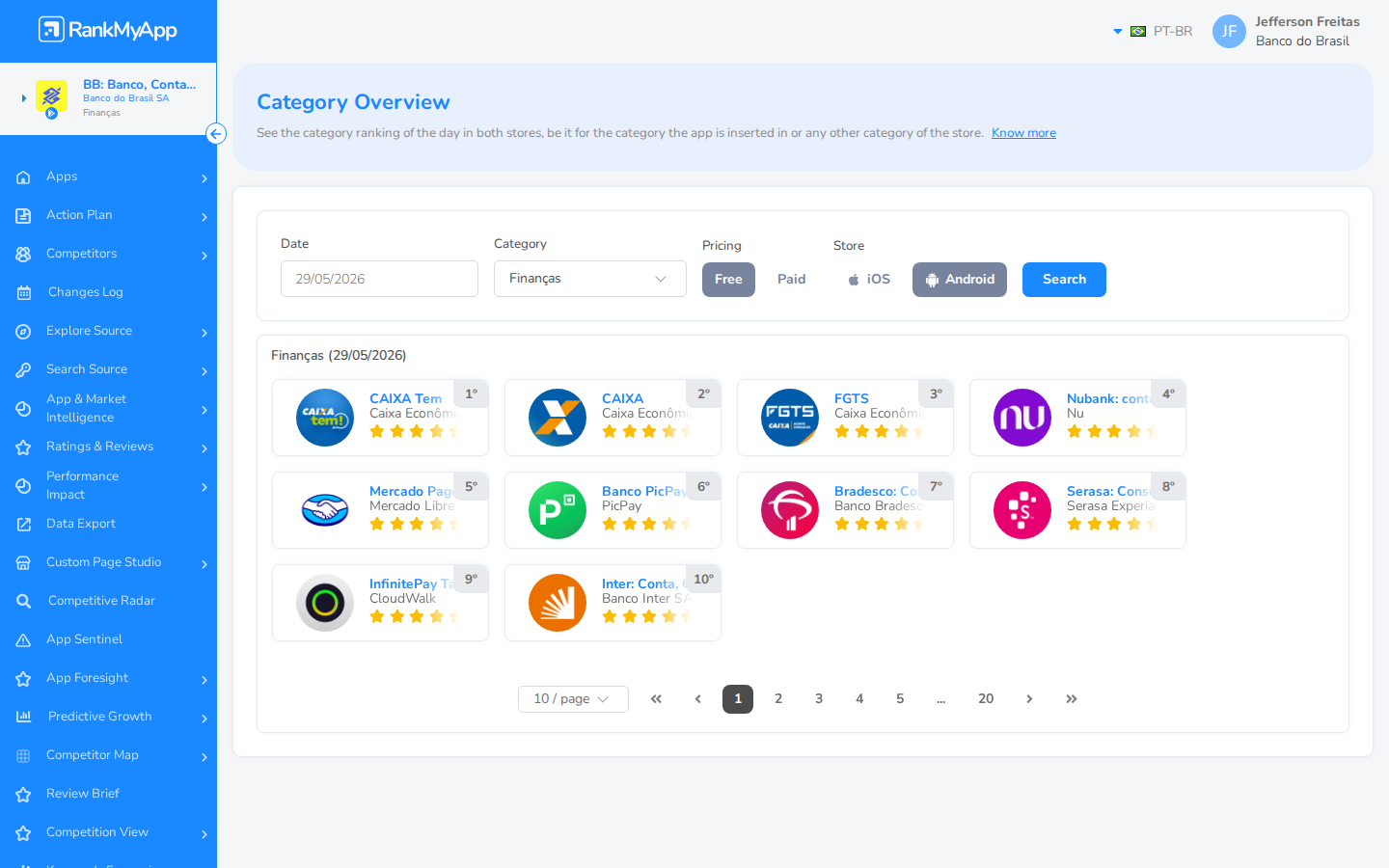This screenshot has width=1389, height=868.
Task: Go to pagination page 20
Action: (x=986, y=699)
